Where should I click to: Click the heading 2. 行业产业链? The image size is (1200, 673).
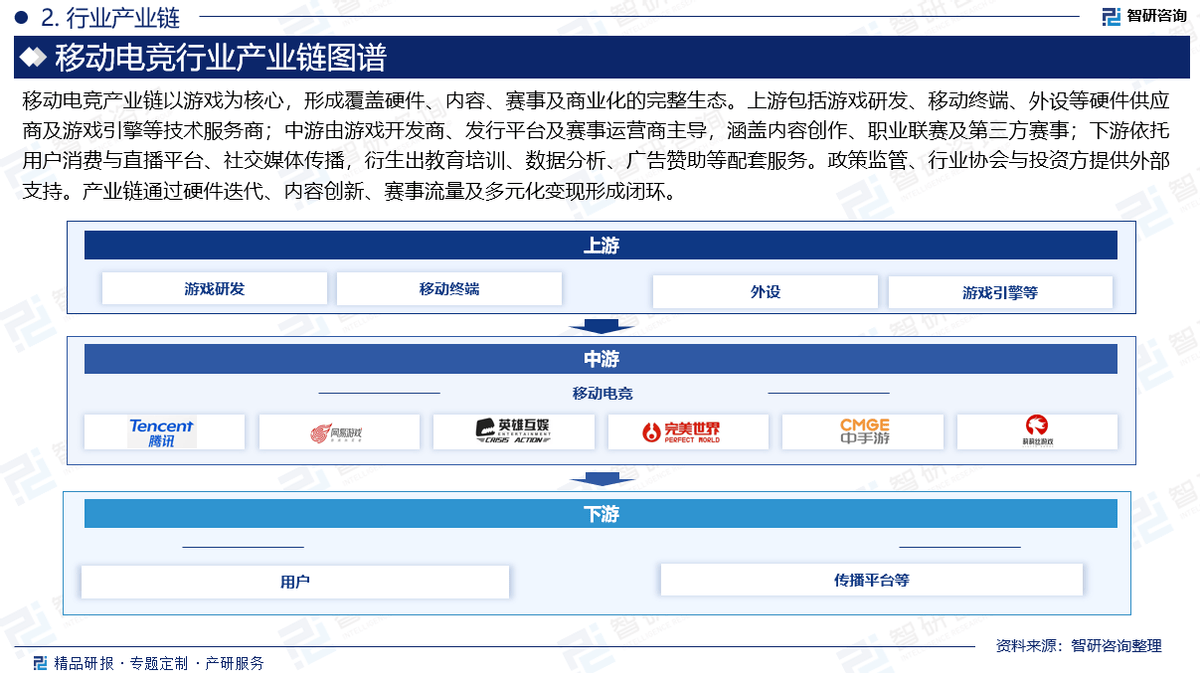coord(111,16)
